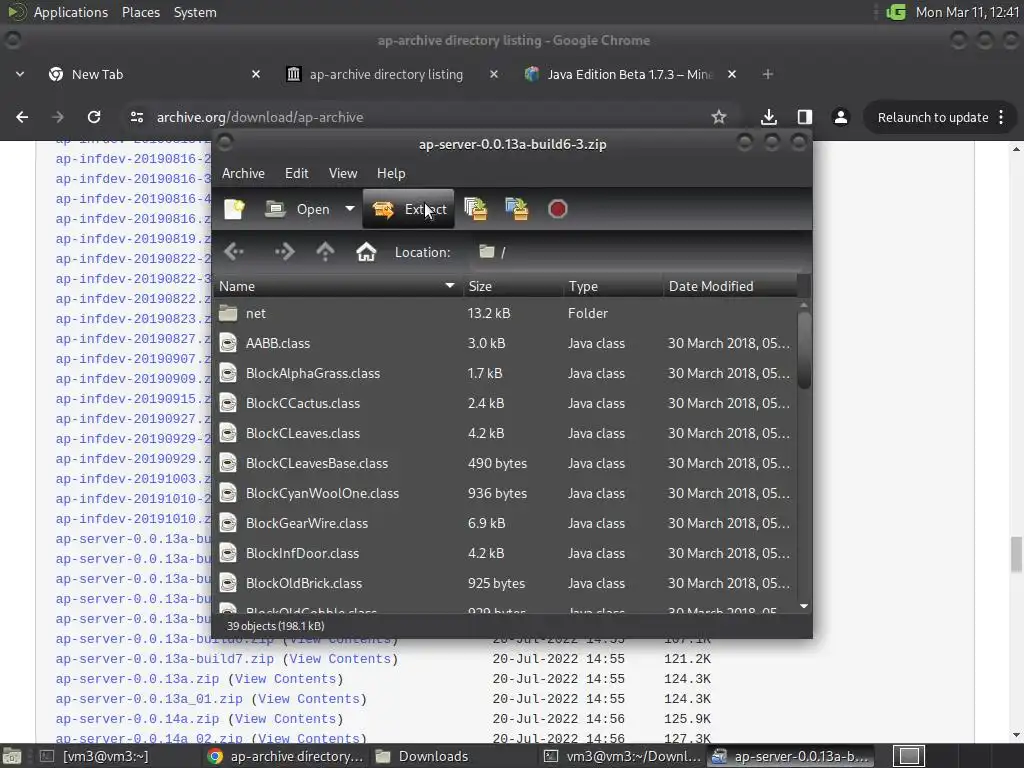
Task: Select BlockCLeaves.class file
Action: pyautogui.click(x=505, y=434)
